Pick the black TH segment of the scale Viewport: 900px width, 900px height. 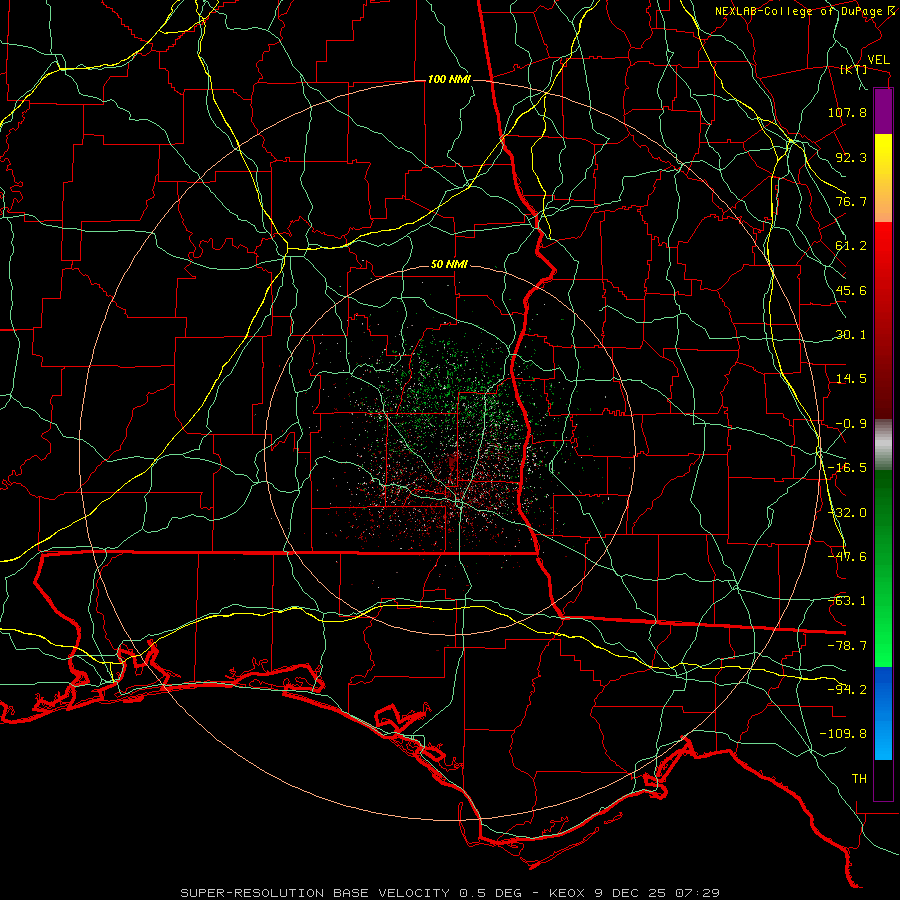(x=883, y=780)
